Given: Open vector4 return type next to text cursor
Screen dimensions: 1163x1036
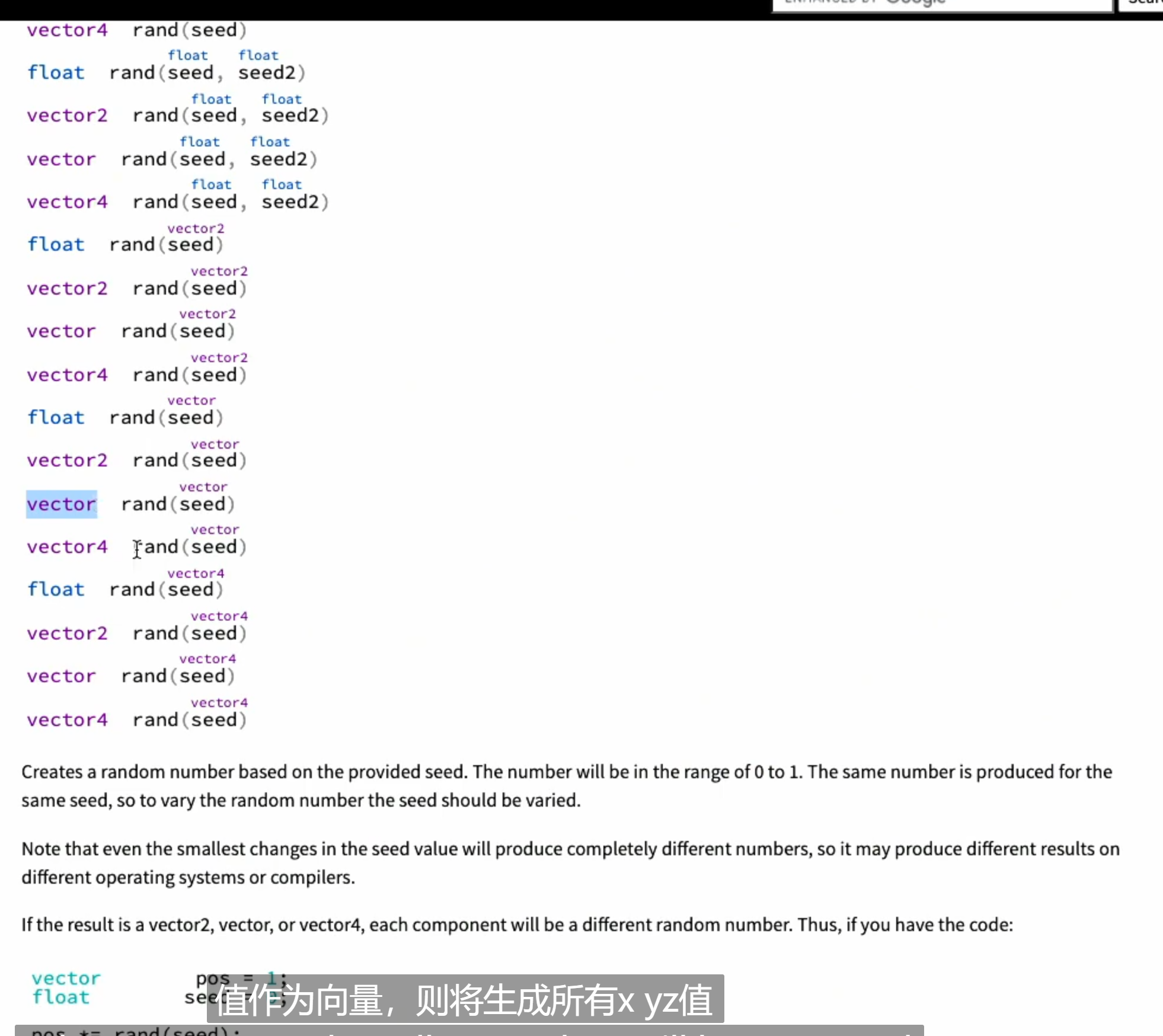Looking at the screenshot, I should 67,547.
